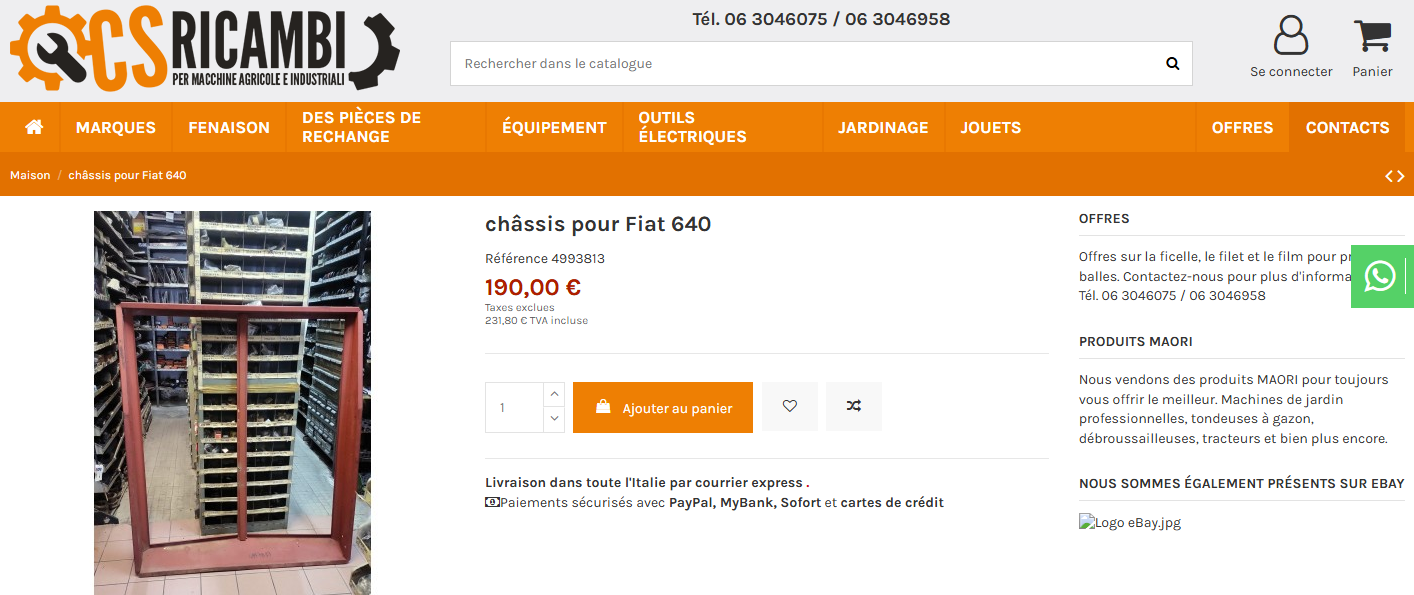Open the MARQUES menu
This screenshot has height=595, width=1414.
[x=116, y=127]
